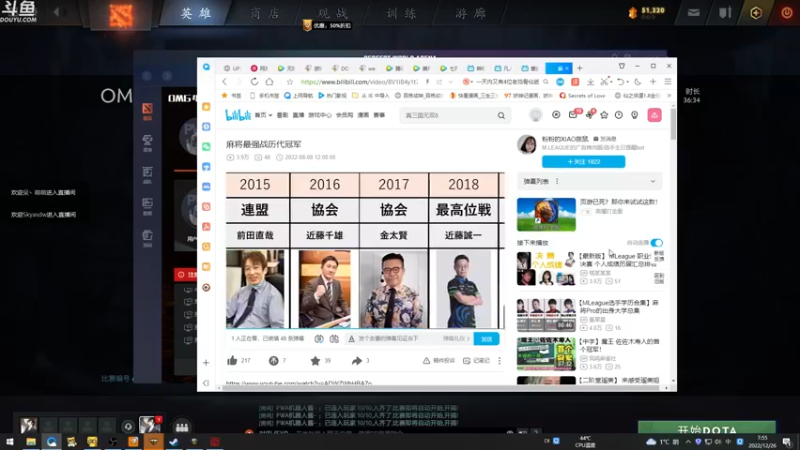800x450 pixels.
Task: Favorite the video with star icon
Action: [x=315, y=361]
